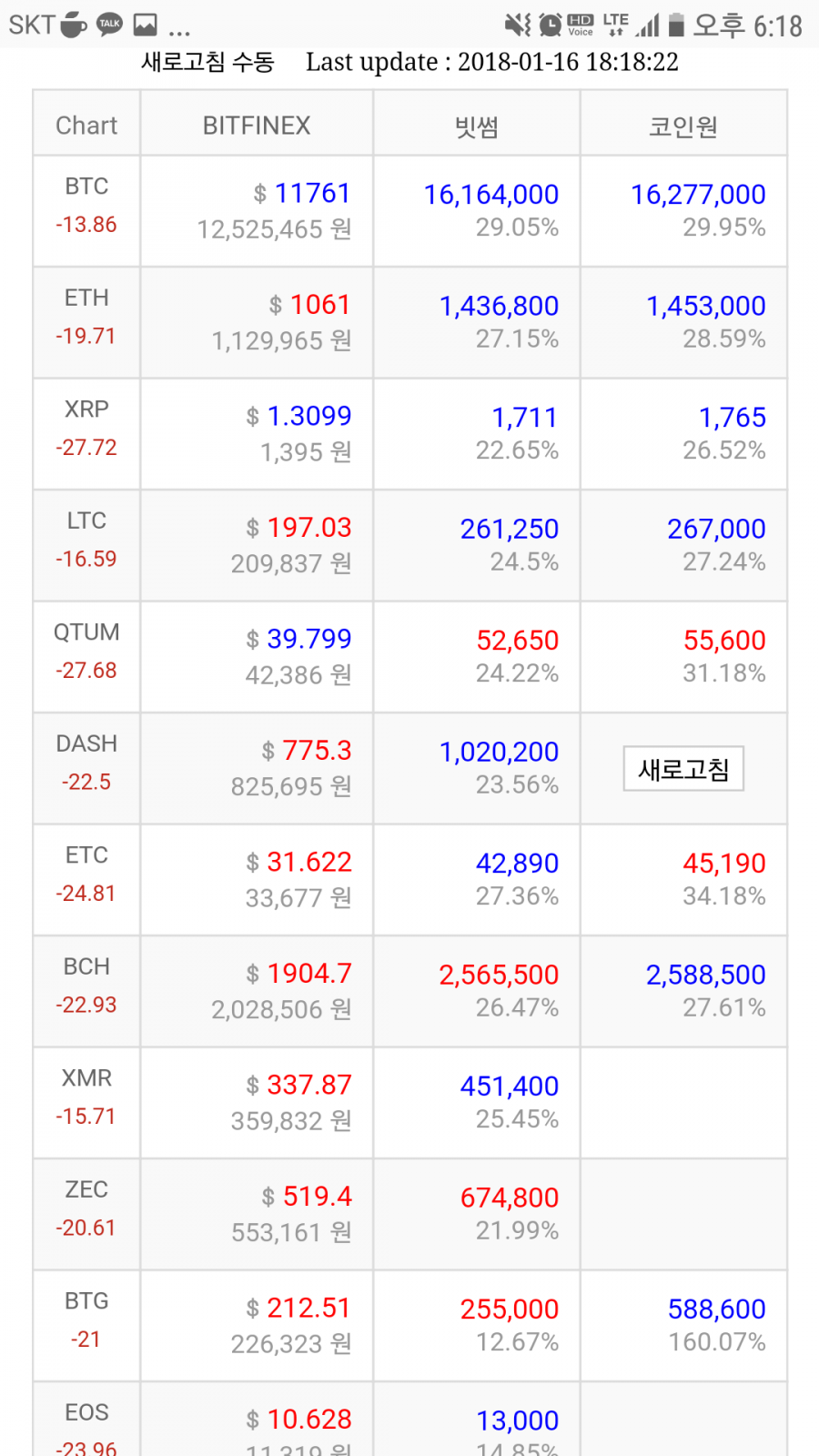Screen dimensions: 819x1456
Task: Tap the vibrate mute status icon
Action: tap(518, 25)
